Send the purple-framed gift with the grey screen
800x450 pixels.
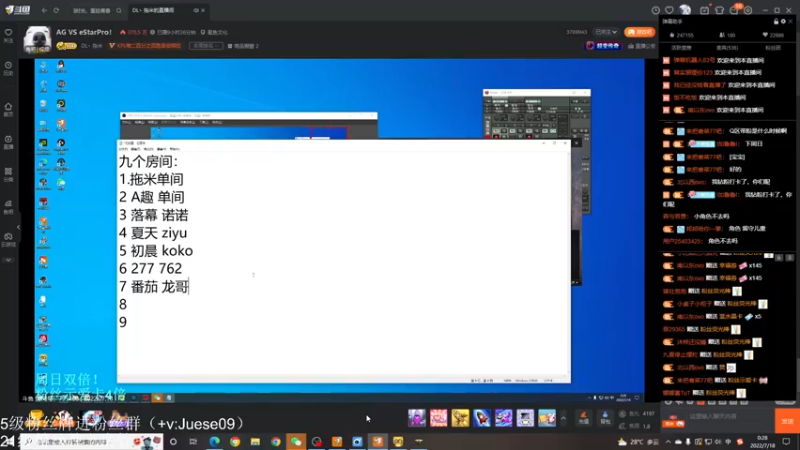coord(525,418)
